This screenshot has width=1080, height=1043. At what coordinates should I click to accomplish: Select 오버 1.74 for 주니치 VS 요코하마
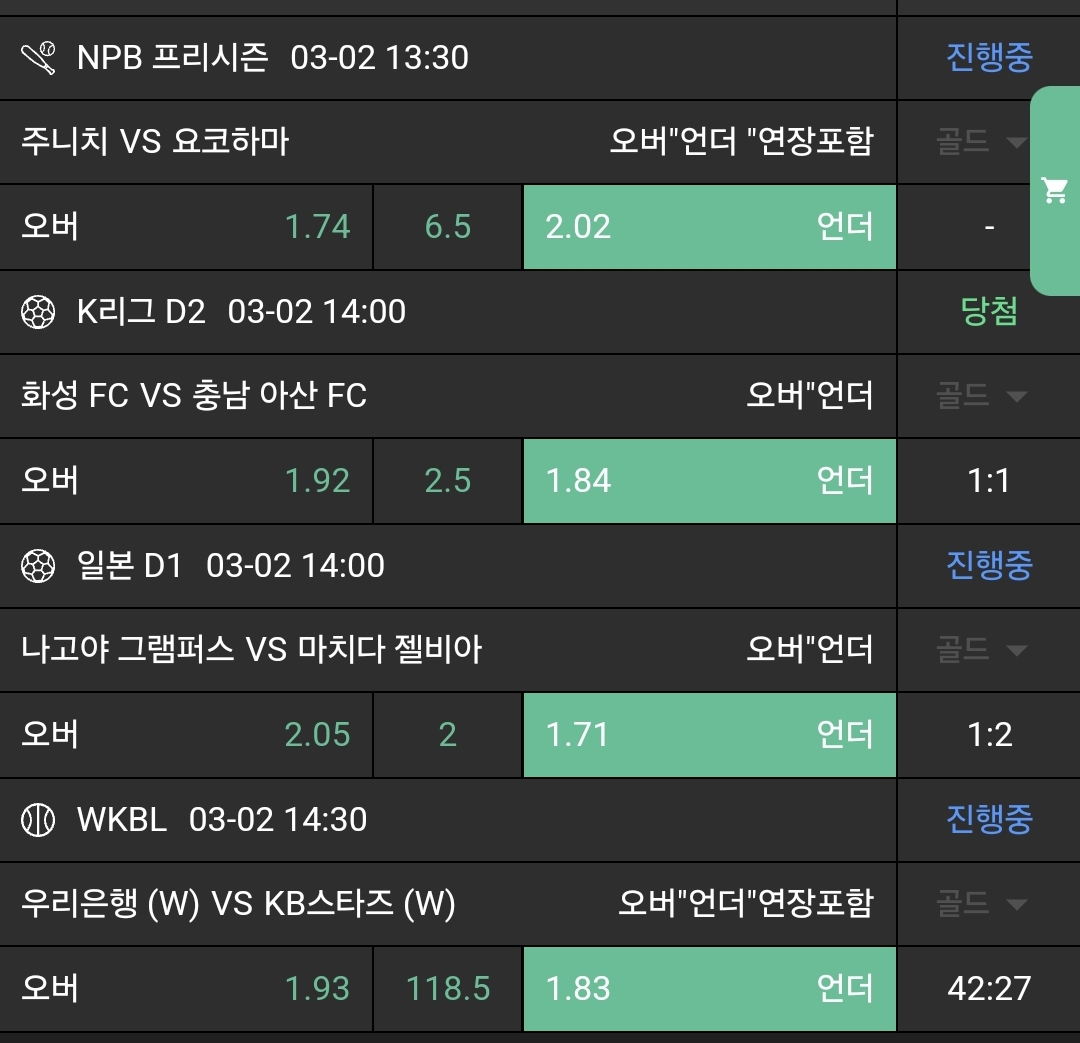click(x=186, y=227)
